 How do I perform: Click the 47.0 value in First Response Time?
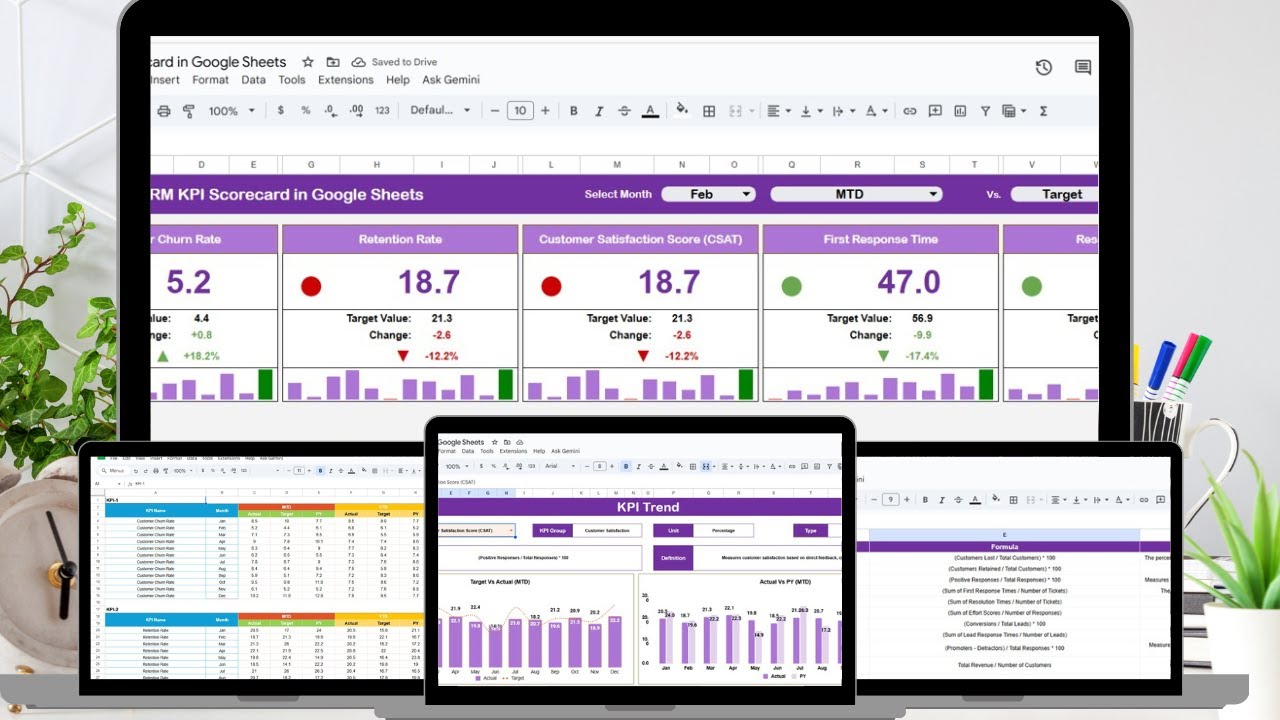(x=909, y=282)
